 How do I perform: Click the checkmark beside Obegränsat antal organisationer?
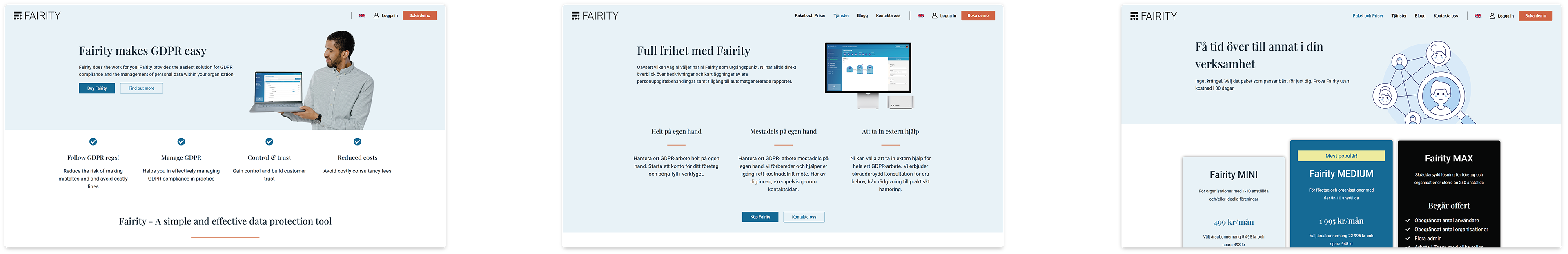(1408, 230)
